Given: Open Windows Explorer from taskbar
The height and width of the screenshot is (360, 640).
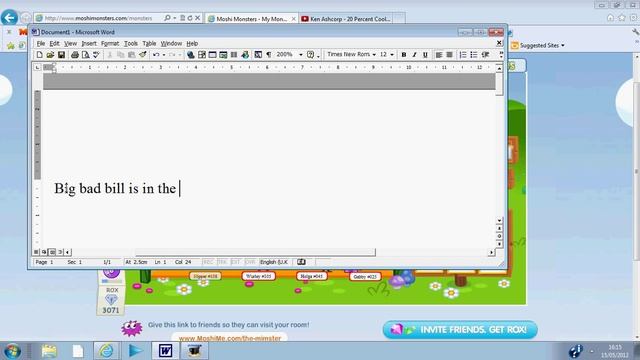Looking at the screenshot, I should [x=49, y=351].
